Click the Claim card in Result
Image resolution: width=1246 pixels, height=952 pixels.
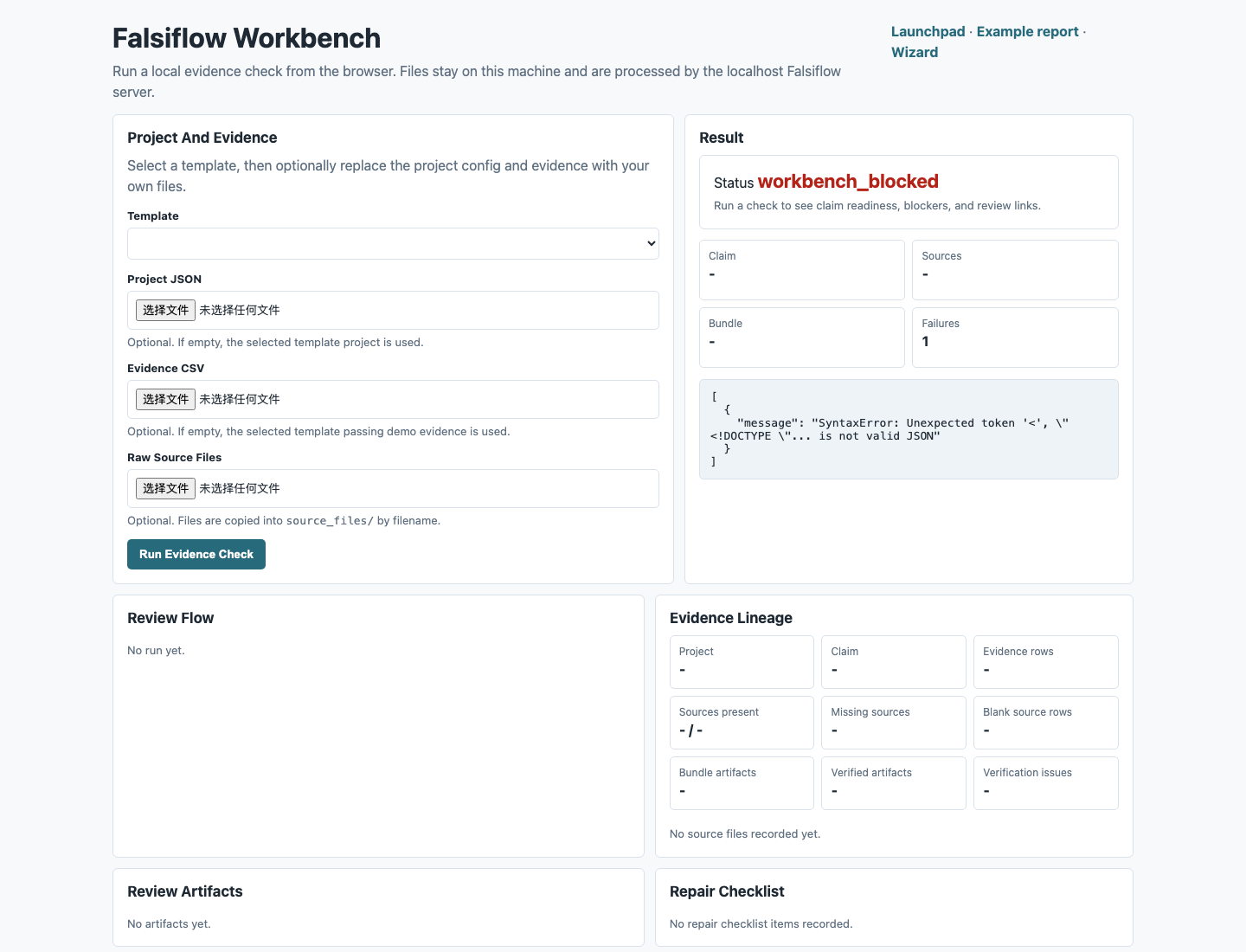coord(802,270)
